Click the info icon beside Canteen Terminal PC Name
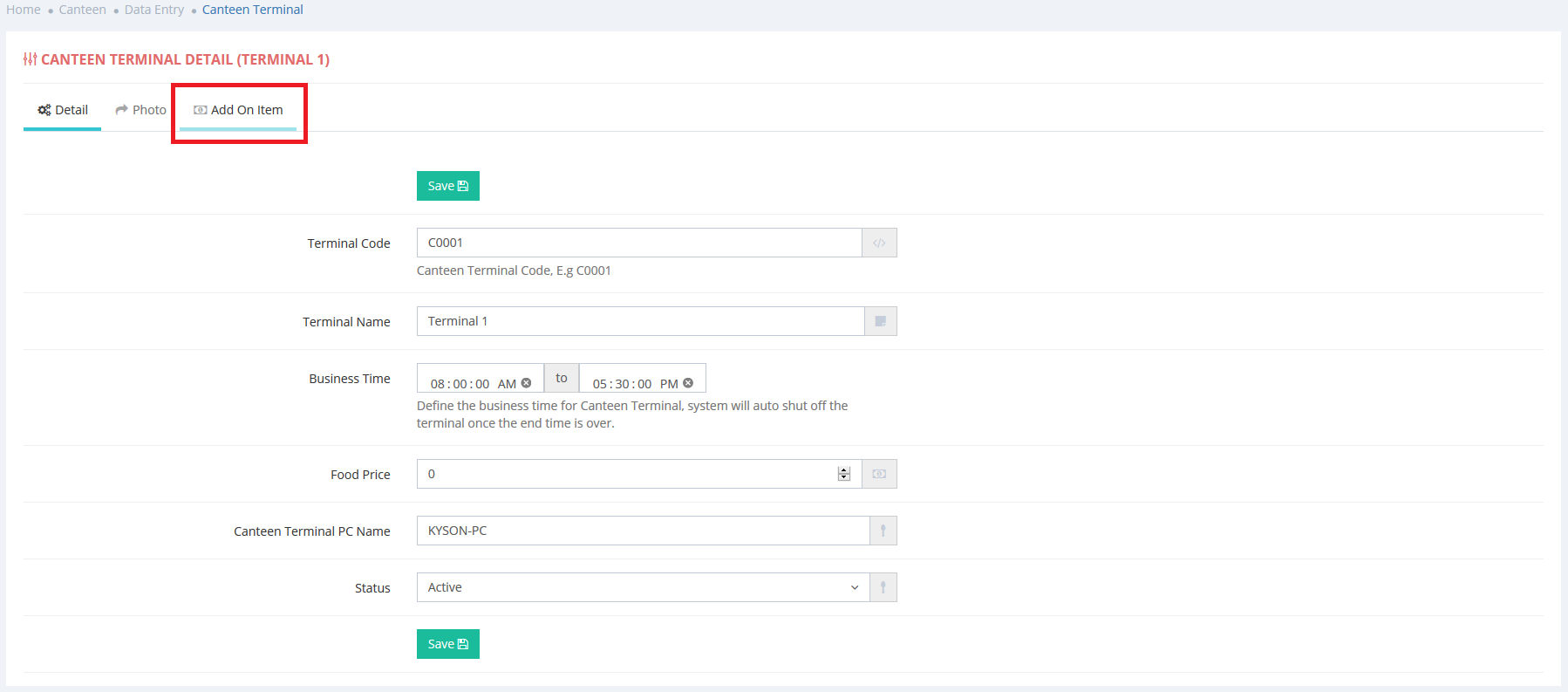 point(883,531)
